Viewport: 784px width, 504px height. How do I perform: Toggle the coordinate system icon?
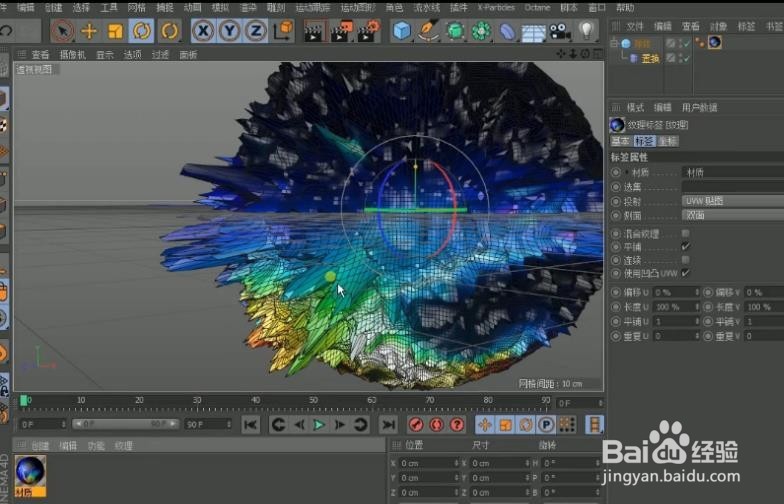[x=283, y=31]
